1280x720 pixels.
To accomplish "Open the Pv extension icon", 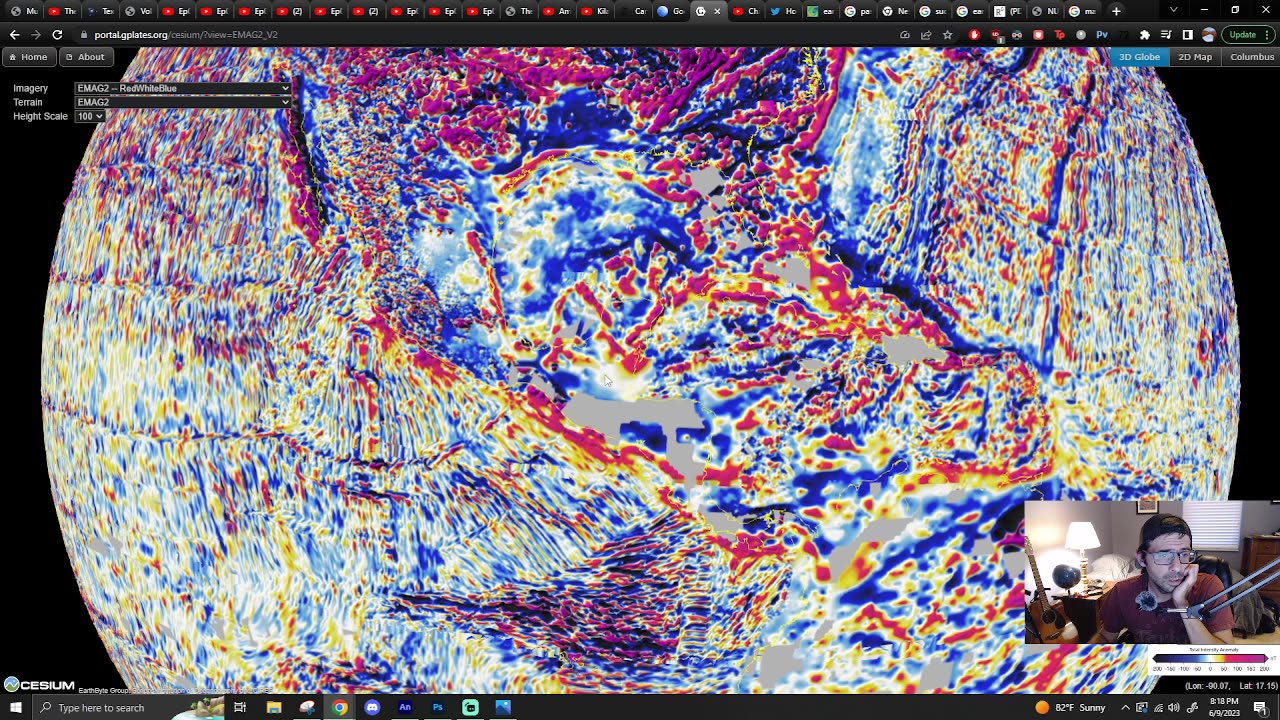I will [x=1102, y=35].
